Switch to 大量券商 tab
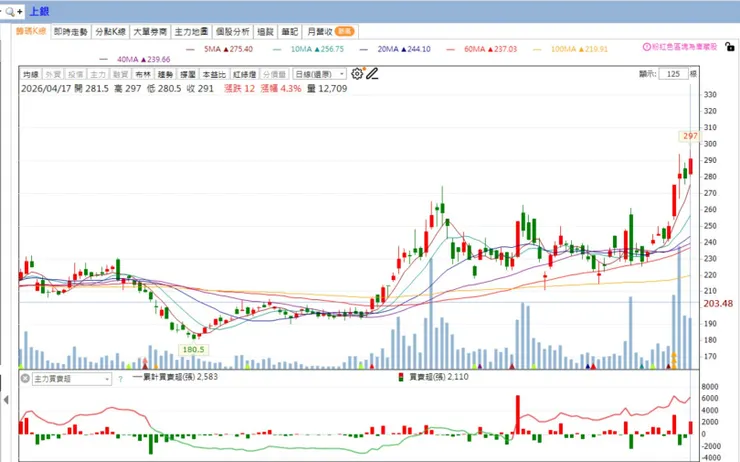Screen dimensions: 740x462 (150, 32)
